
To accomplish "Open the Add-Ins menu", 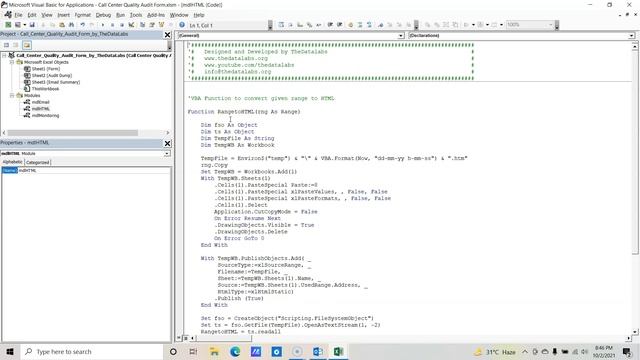I will (156, 15).
